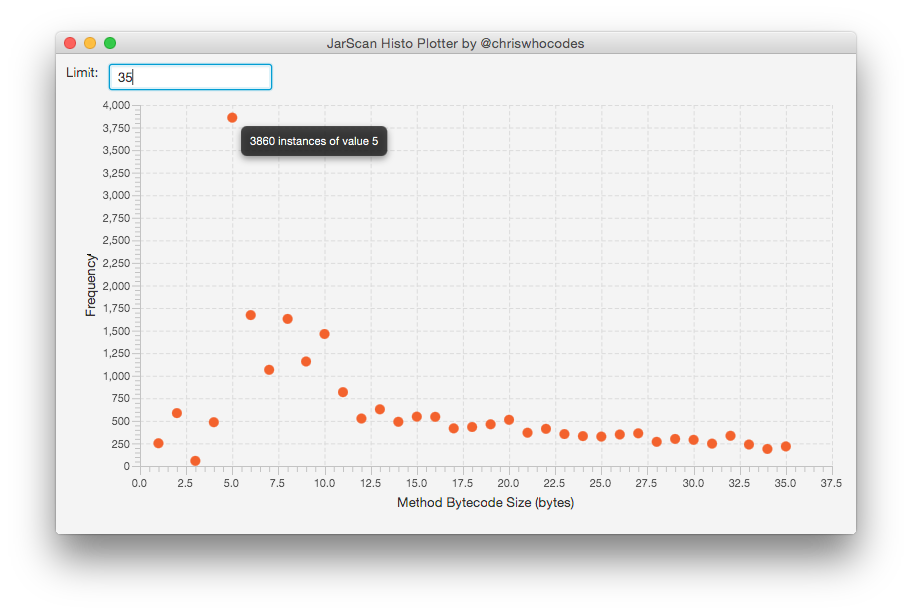Select the data point at bytecode size 20

point(509,420)
